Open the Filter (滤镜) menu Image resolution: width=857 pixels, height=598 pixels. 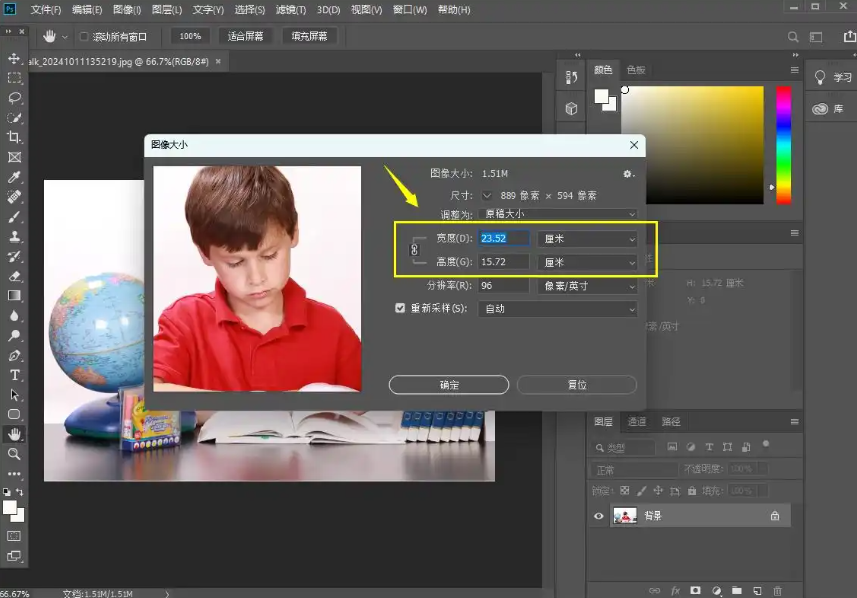point(290,10)
